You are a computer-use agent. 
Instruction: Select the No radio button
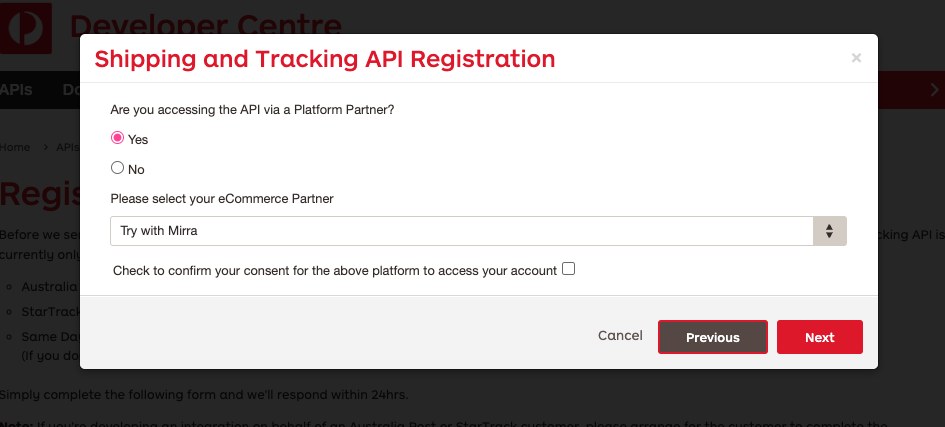(117, 168)
